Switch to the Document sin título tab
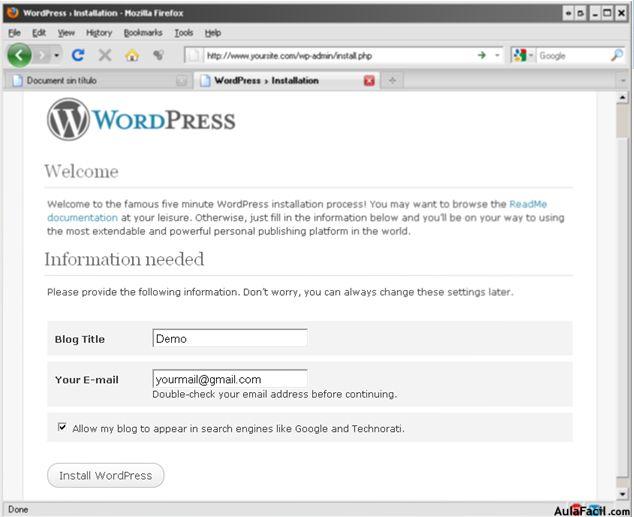 97,80
